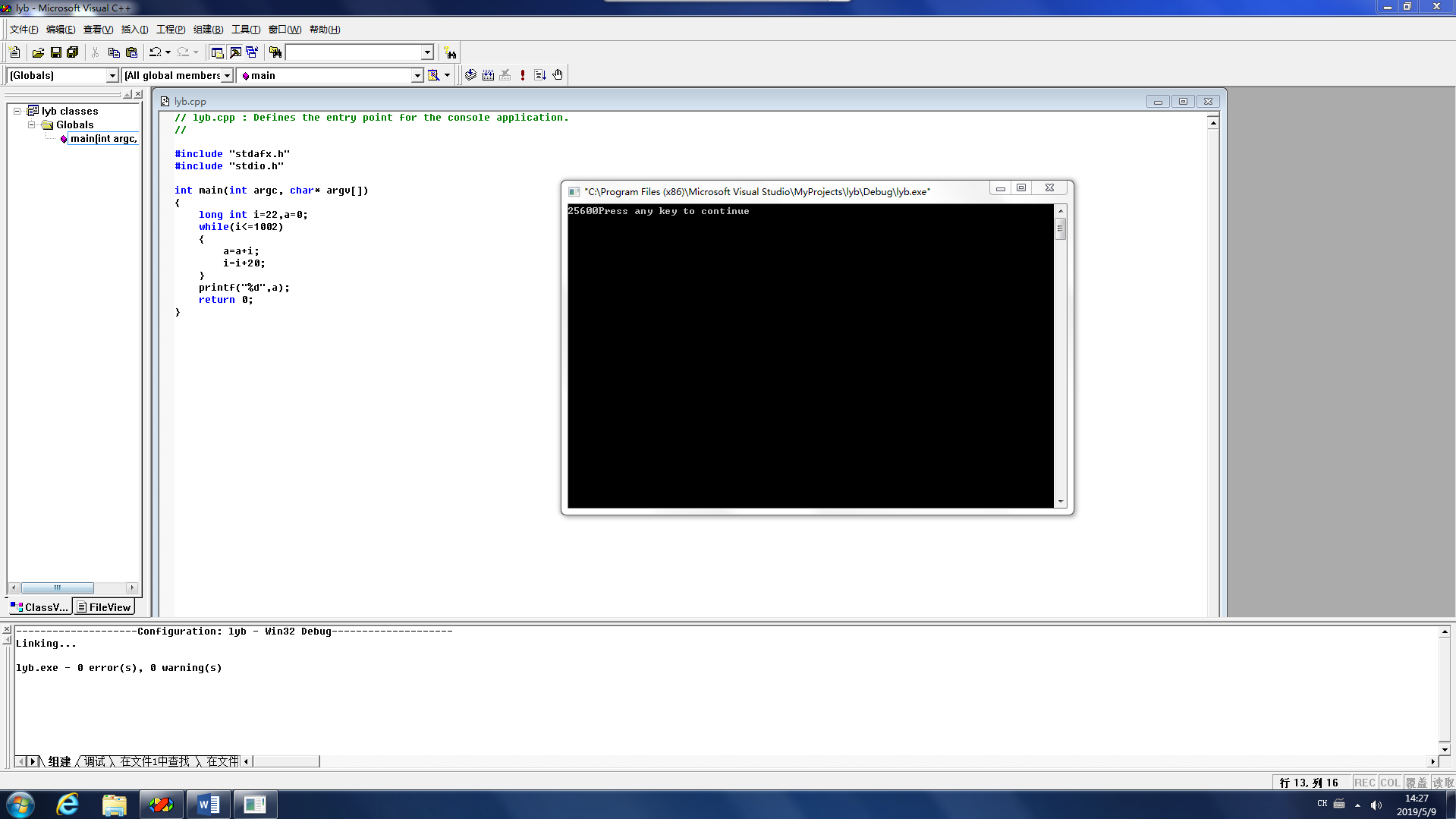This screenshot has width=1456, height=819.
Task: Click the Undo arrow icon
Action: [x=155, y=52]
